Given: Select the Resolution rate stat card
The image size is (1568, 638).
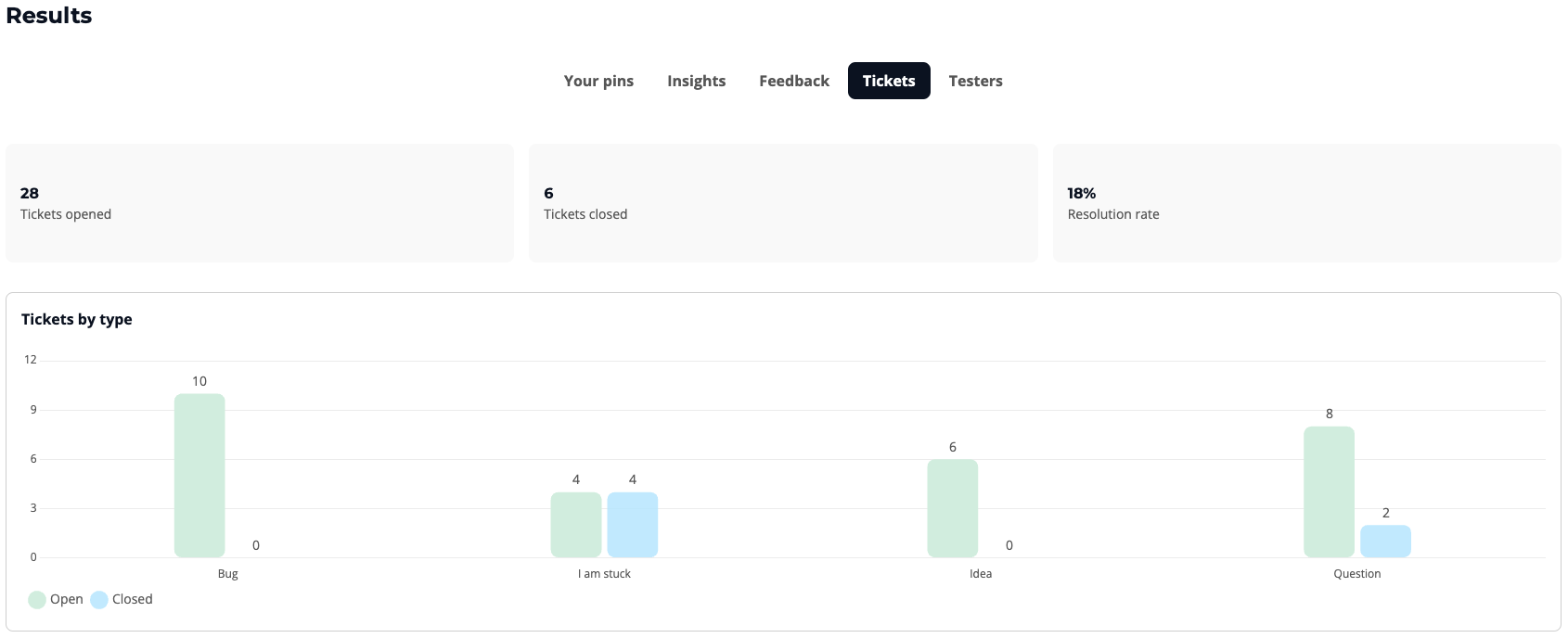Looking at the screenshot, I should click(1305, 203).
